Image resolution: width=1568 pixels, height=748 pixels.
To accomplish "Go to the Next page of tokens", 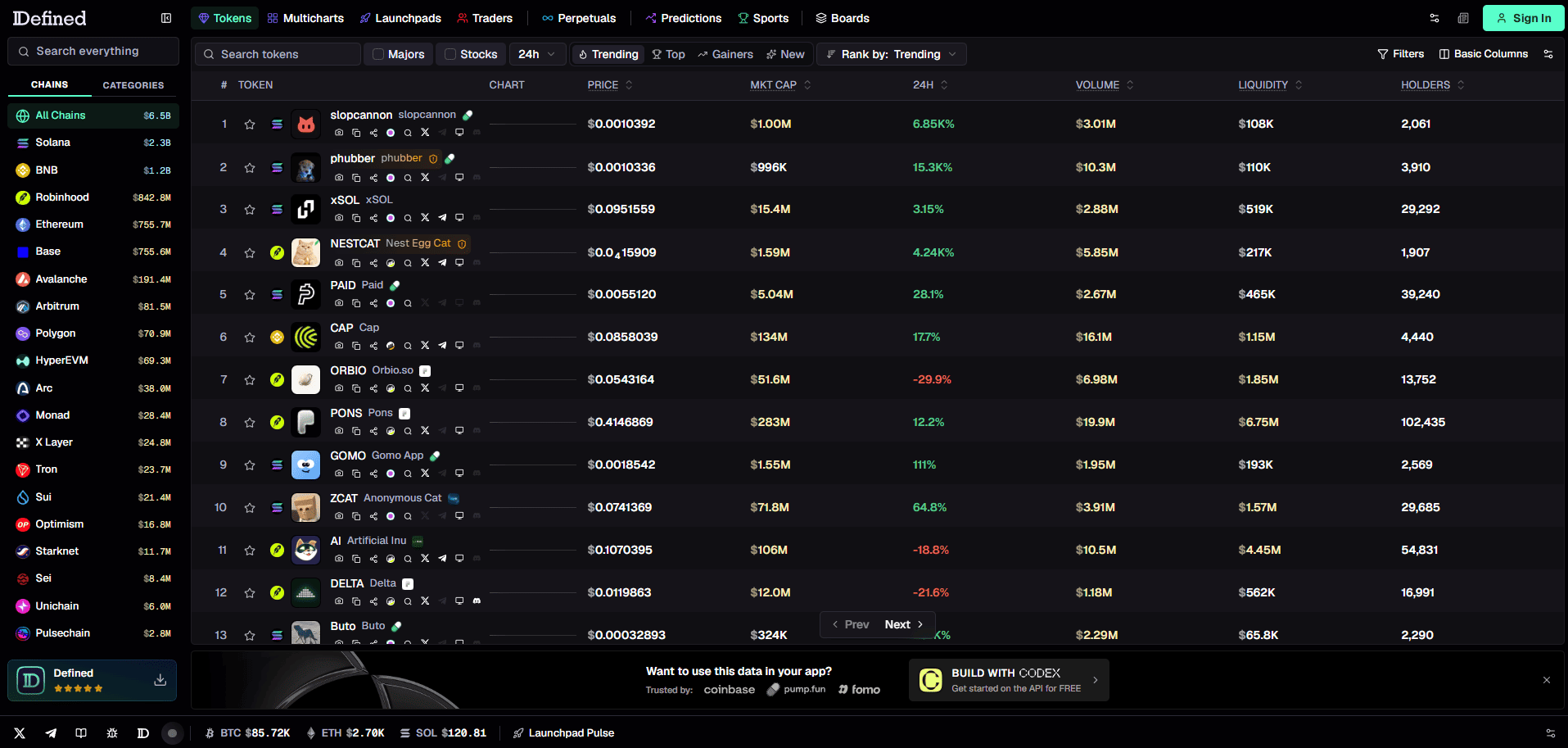I will [904, 624].
